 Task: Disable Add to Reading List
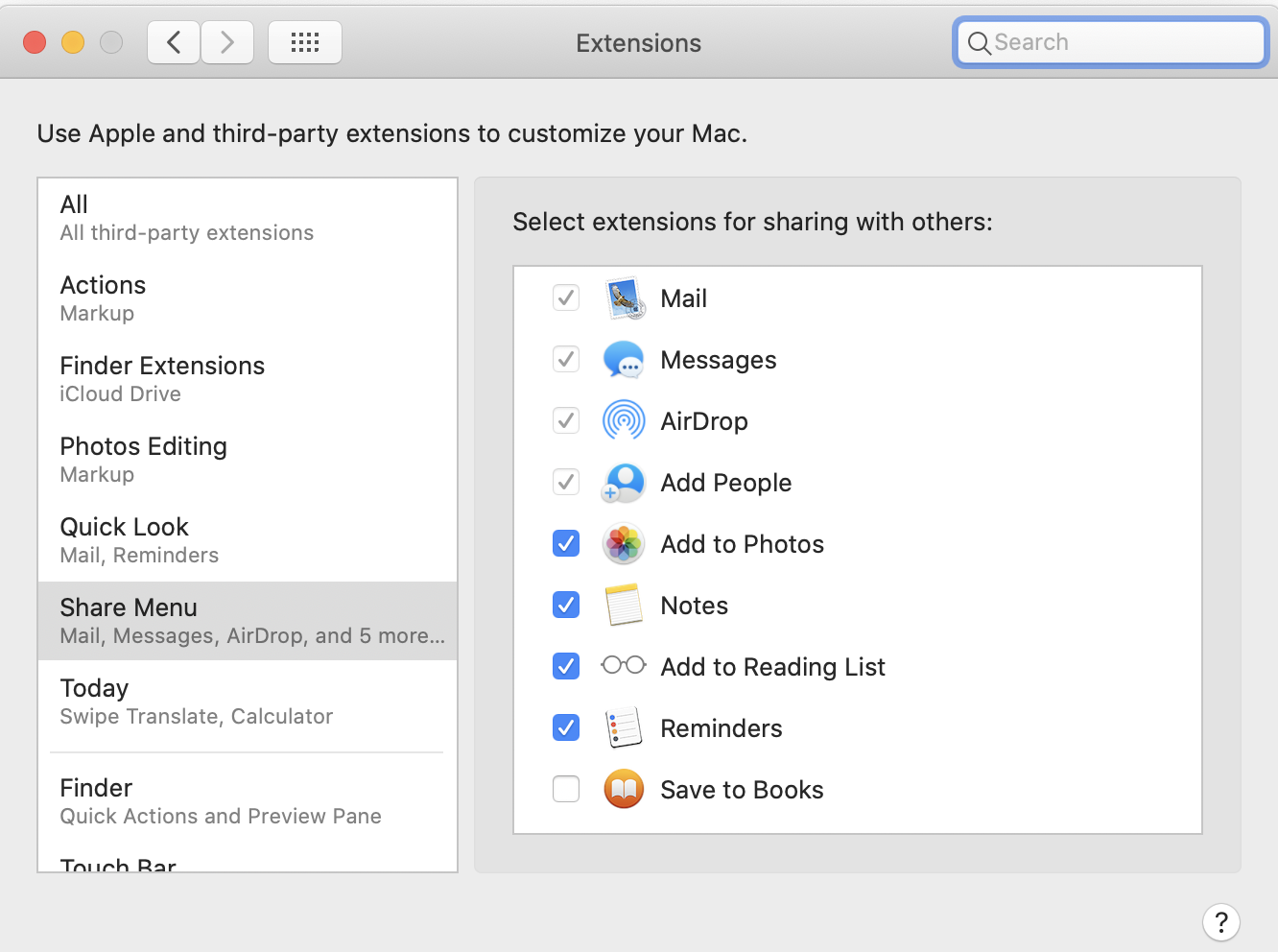coord(566,666)
